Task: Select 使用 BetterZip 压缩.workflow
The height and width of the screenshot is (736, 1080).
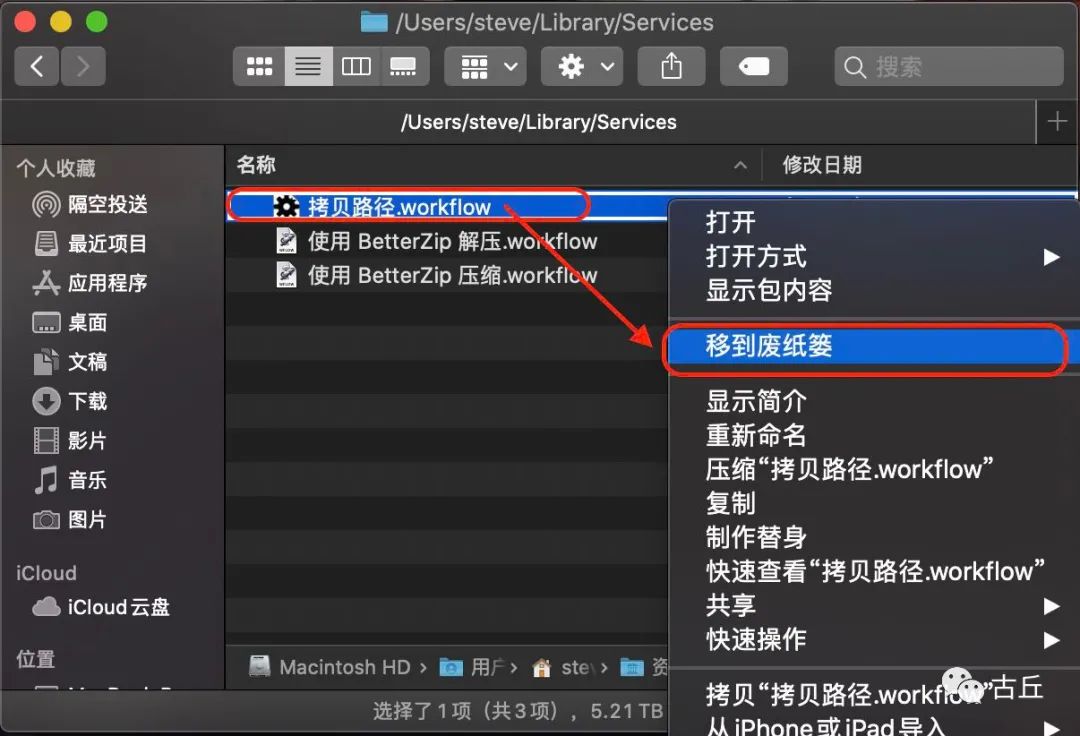Action: (452, 275)
